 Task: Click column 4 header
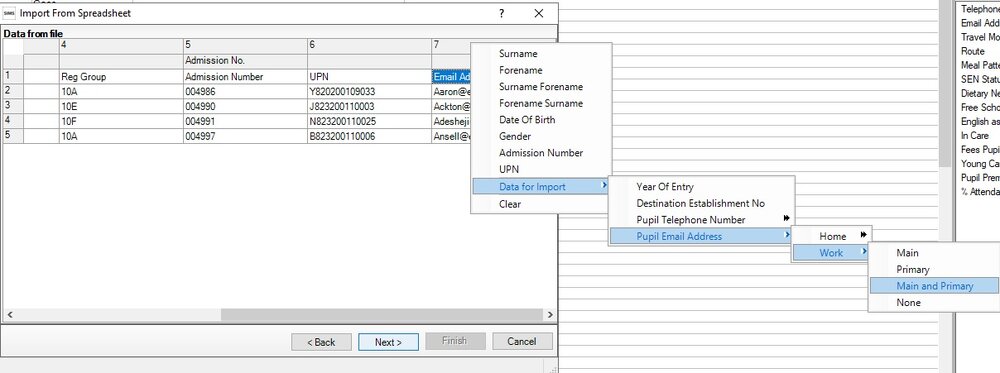121,45
